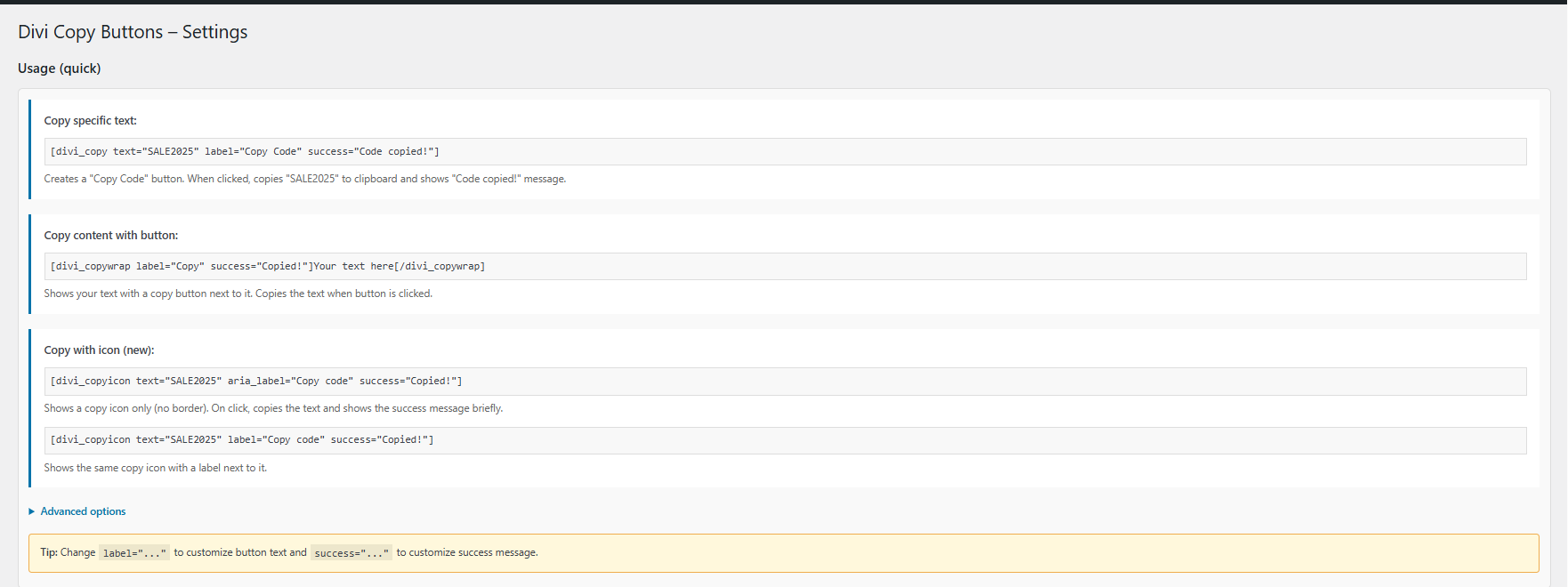Click "to customize button text and" in tip
The width and height of the screenshot is (1568, 587).
240,552
